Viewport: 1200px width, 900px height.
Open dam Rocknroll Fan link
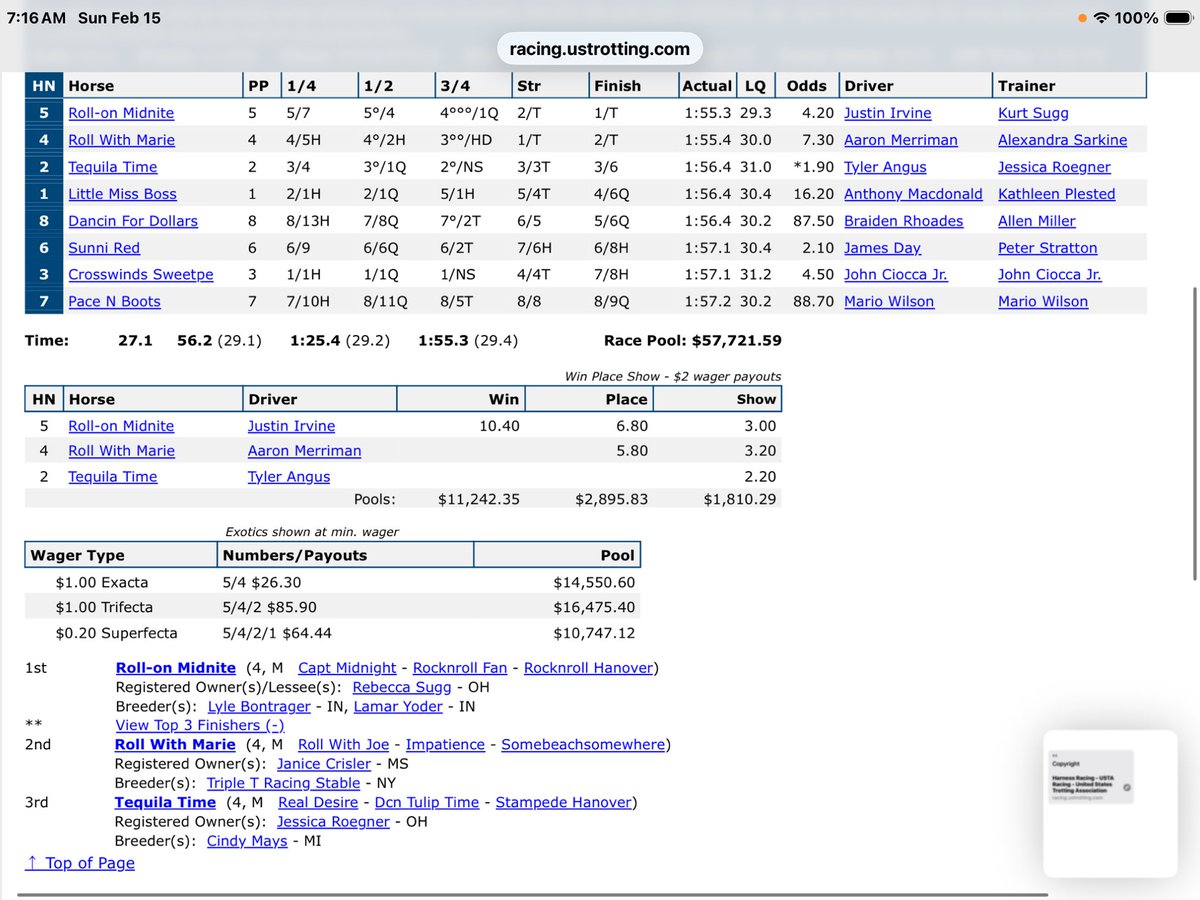[x=460, y=668]
